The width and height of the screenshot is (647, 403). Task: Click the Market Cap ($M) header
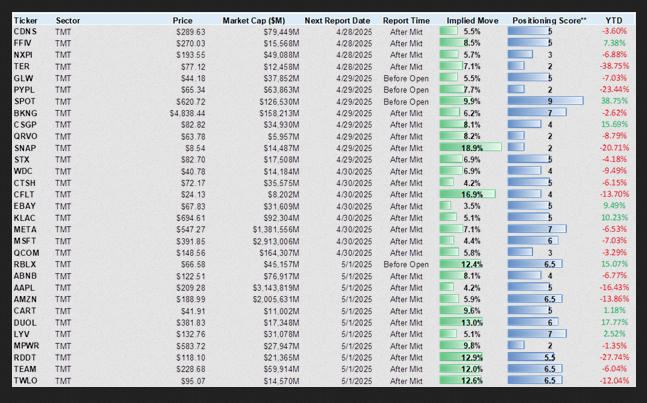tap(254, 21)
